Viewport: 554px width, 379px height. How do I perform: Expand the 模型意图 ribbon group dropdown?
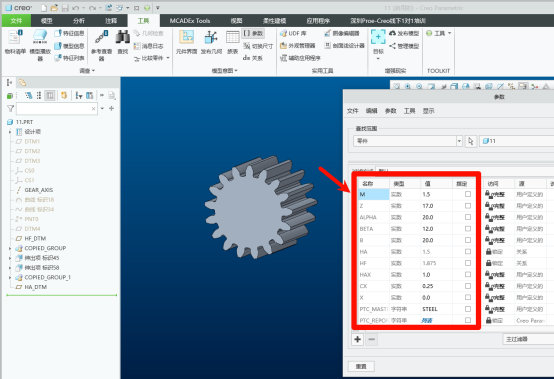(236, 71)
